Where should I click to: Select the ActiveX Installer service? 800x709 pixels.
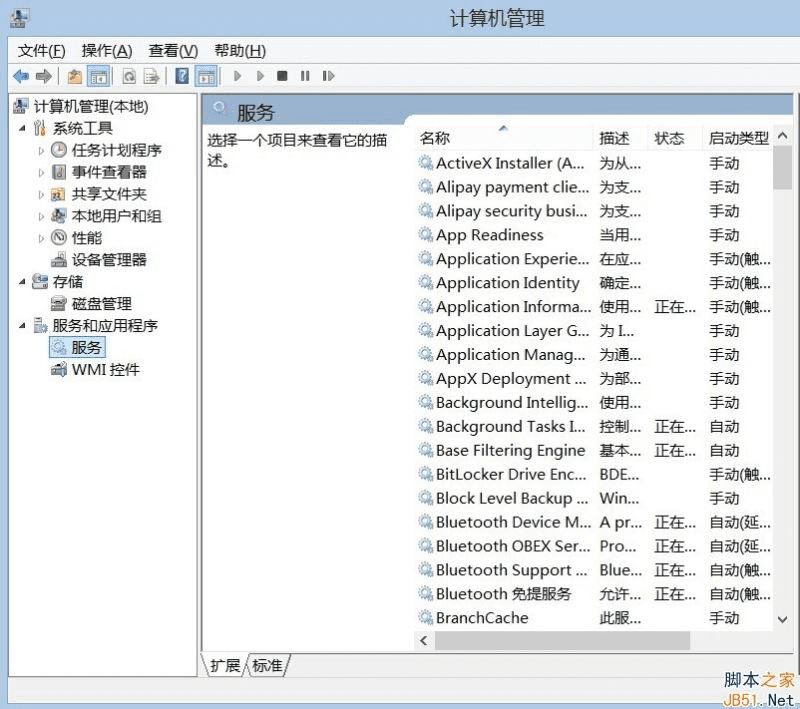[x=594, y=163]
